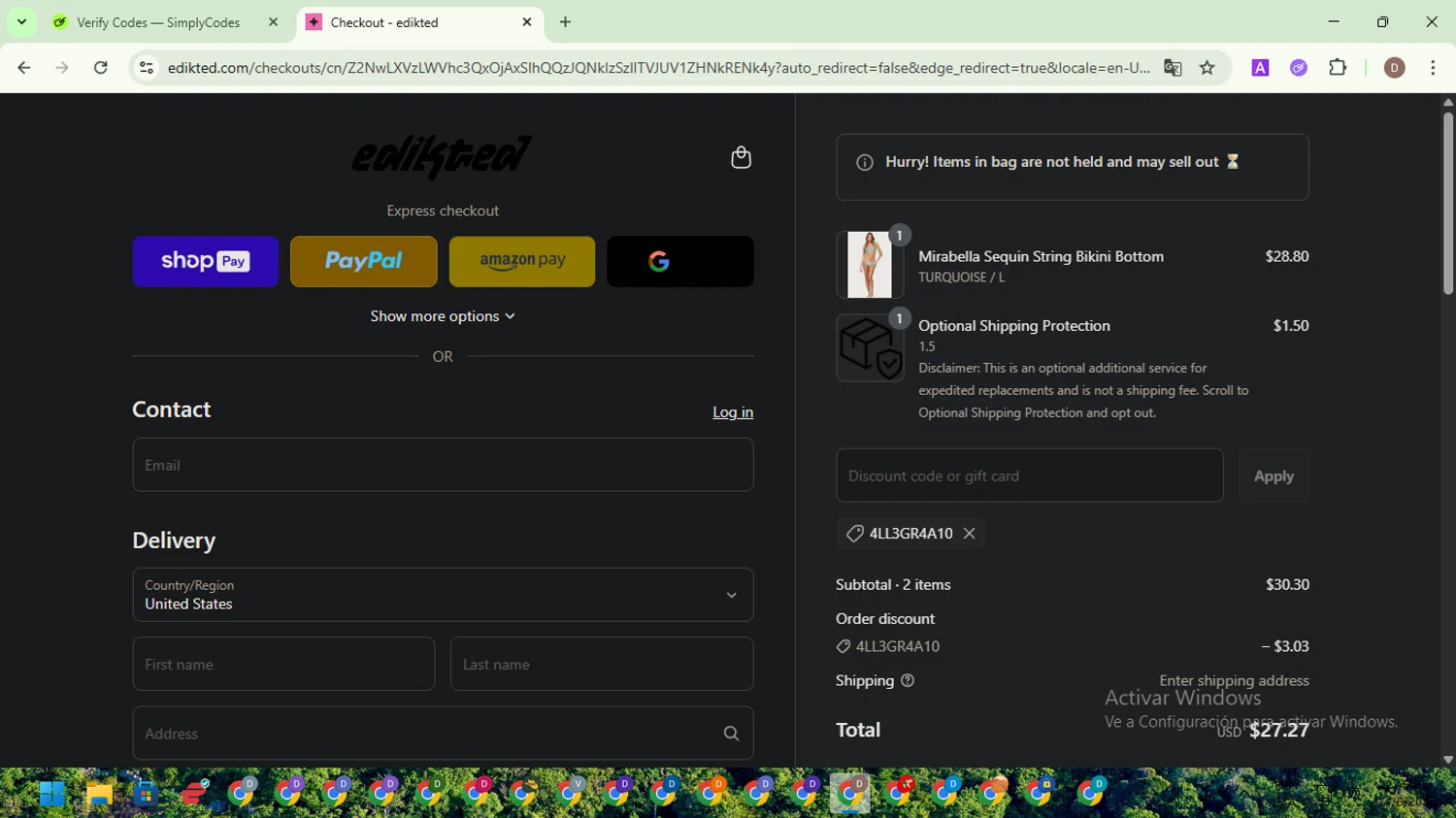Pay with PayPal

363,261
